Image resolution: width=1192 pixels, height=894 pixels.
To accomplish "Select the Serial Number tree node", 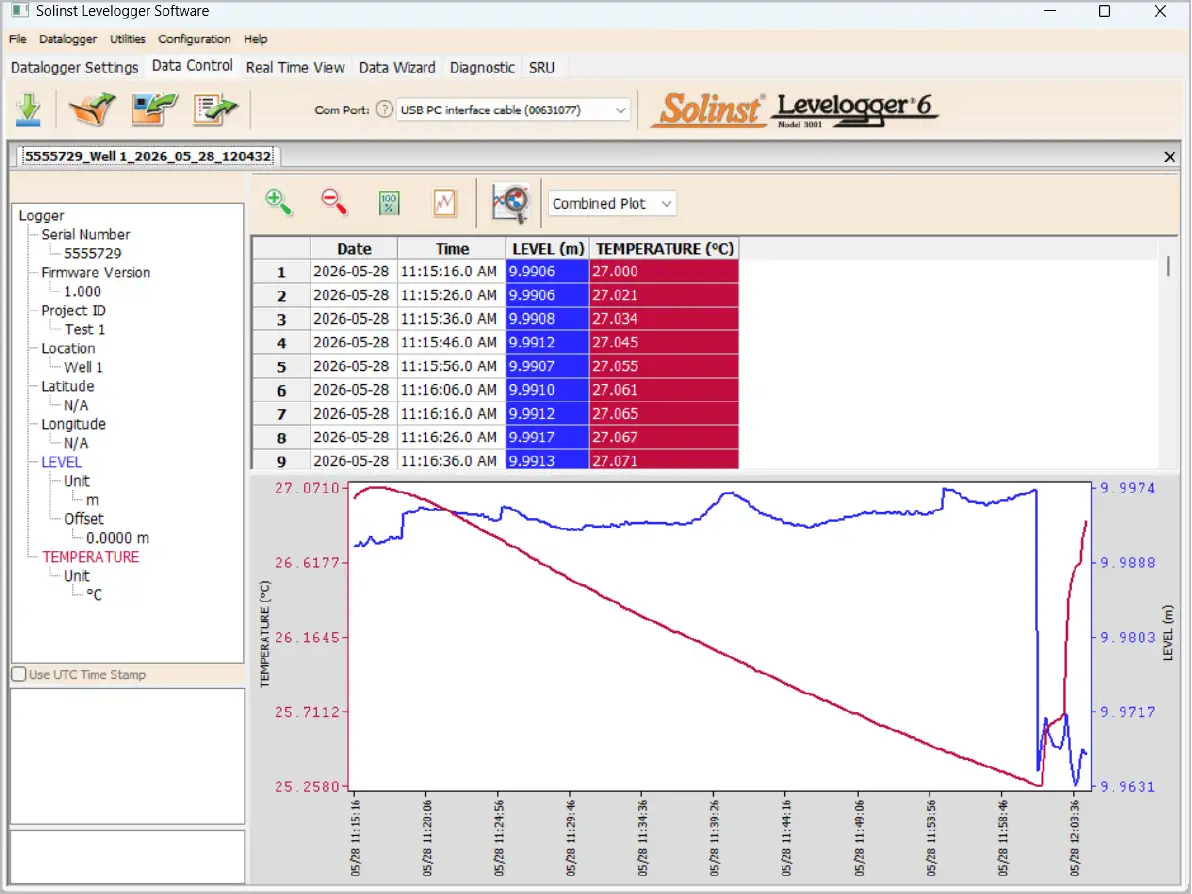I will [85, 234].
